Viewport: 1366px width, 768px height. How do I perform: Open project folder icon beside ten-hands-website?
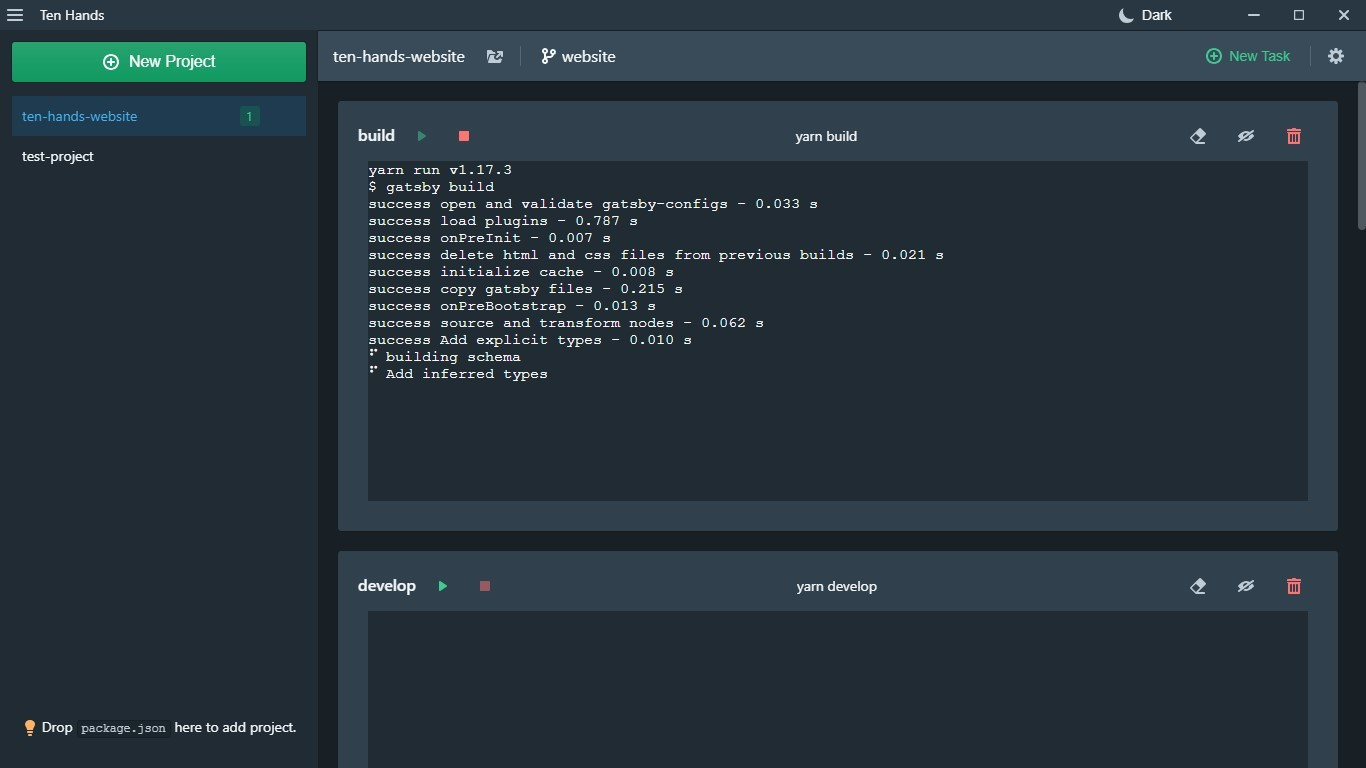pyautogui.click(x=495, y=57)
